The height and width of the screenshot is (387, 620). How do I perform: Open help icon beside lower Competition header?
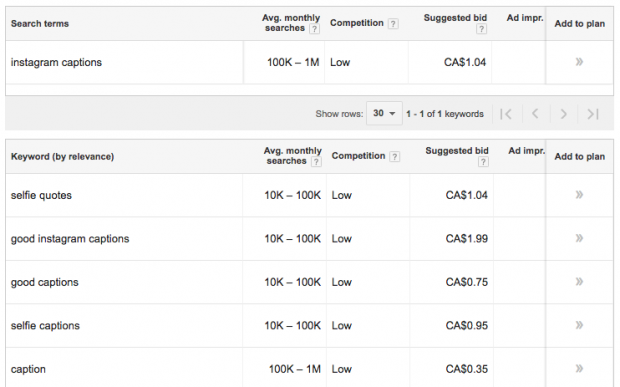[394, 157]
